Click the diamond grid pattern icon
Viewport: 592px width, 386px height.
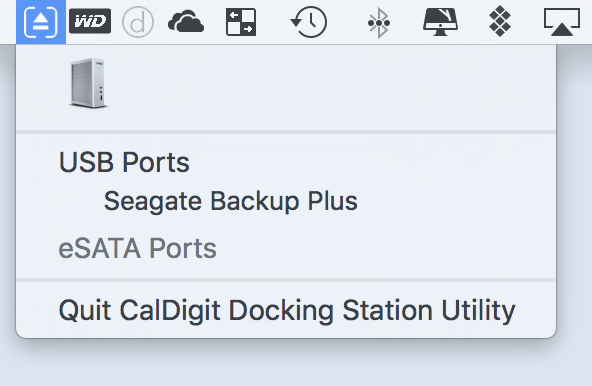(500, 22)
